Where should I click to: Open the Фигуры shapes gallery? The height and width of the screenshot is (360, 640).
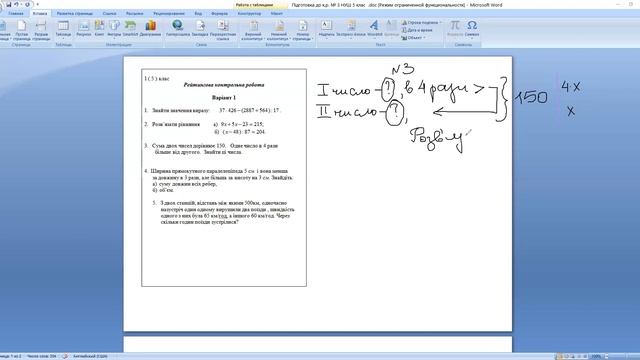pyautogui.click(x=114, y=29)
